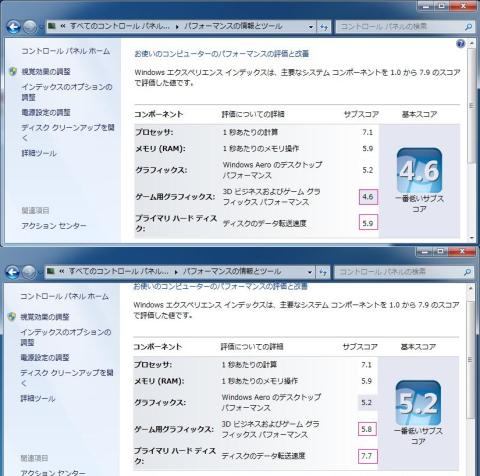Click the control panel icon in the top address bar

point(52,26)
